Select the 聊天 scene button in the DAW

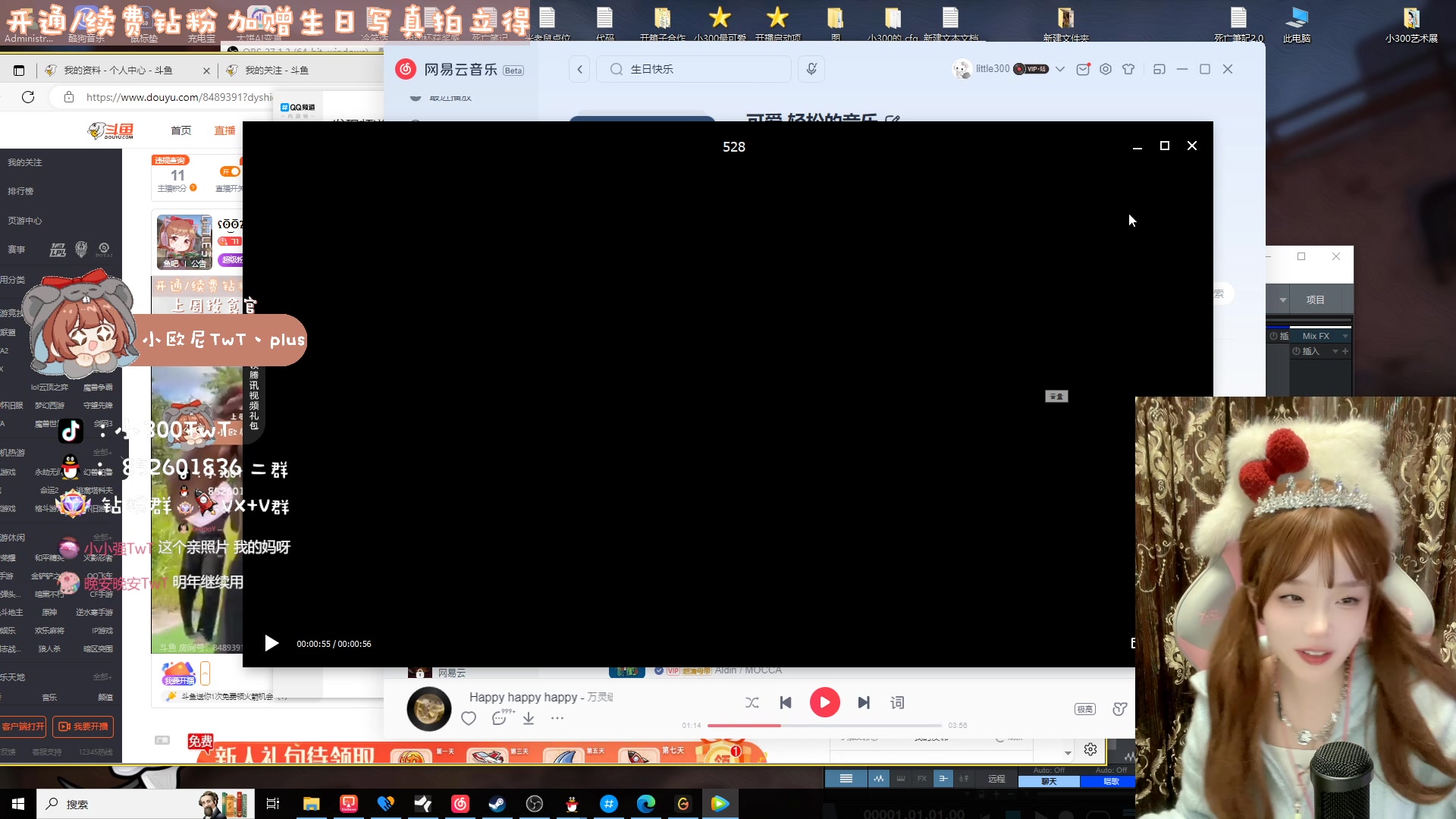coord(1049,781)
